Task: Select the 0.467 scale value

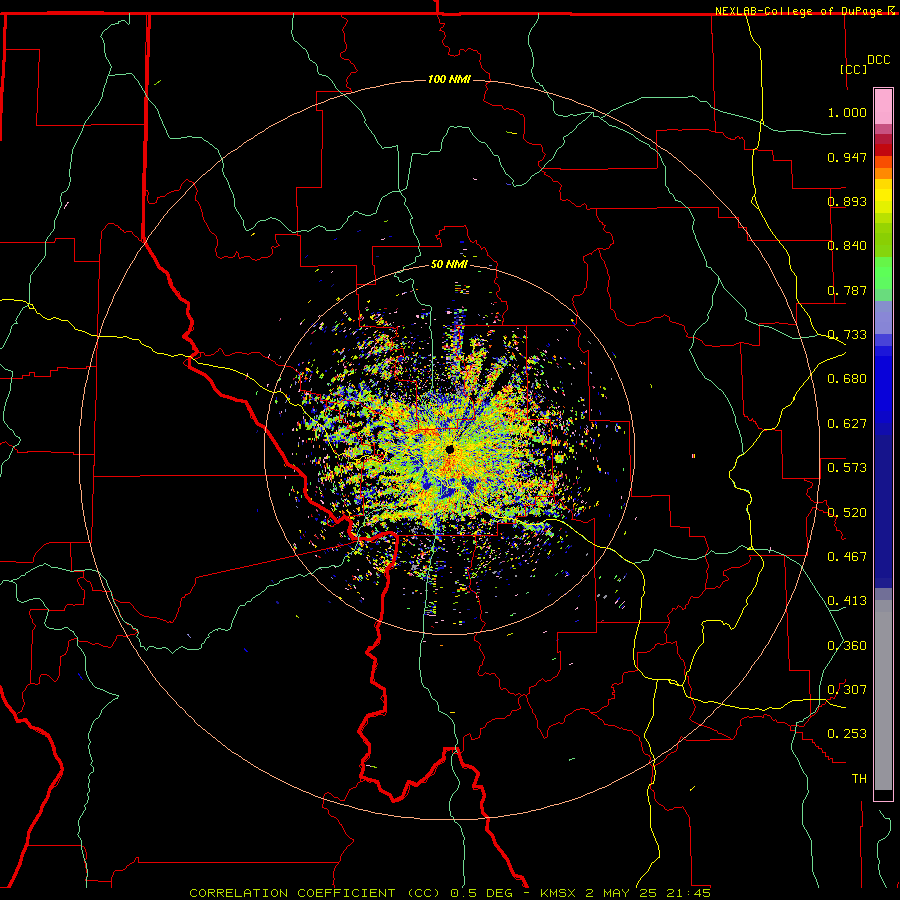Action: click(847, 557)
